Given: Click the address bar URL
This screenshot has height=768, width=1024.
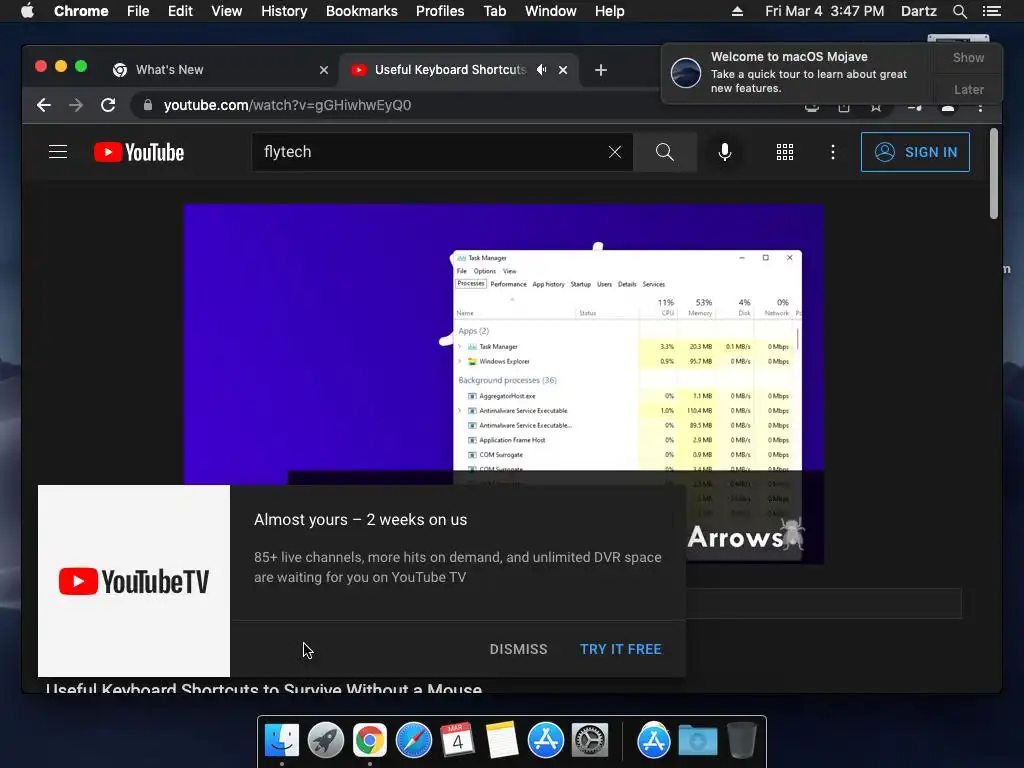Looking at the screenshot, I should (x=287, y=105).
